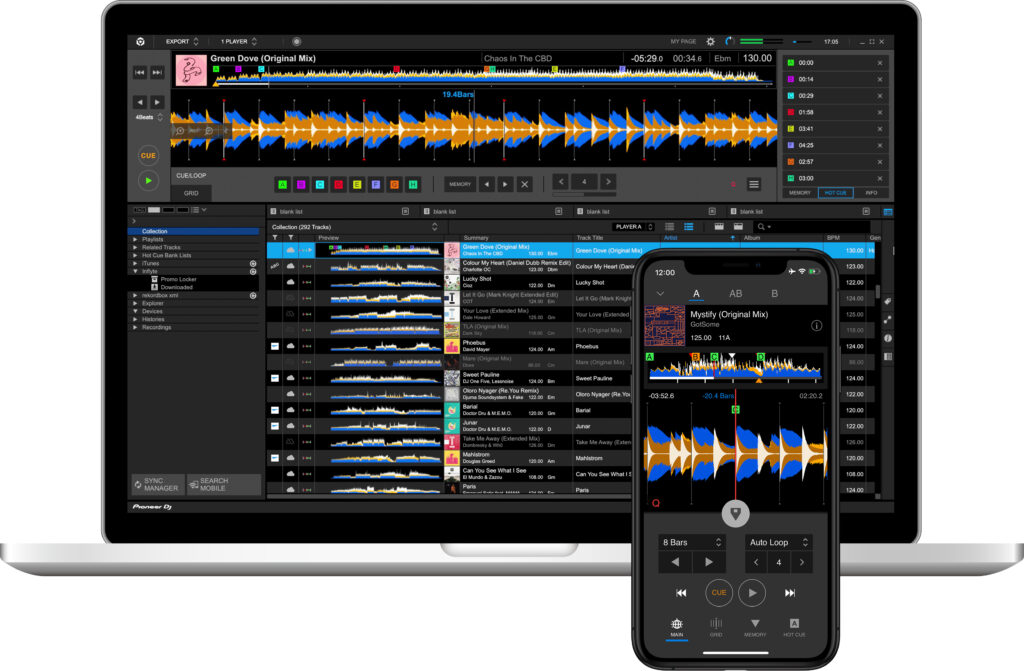1024x671 pixels.
Task: Click the SYNC MANAGER button
Action: coord(156,483)
